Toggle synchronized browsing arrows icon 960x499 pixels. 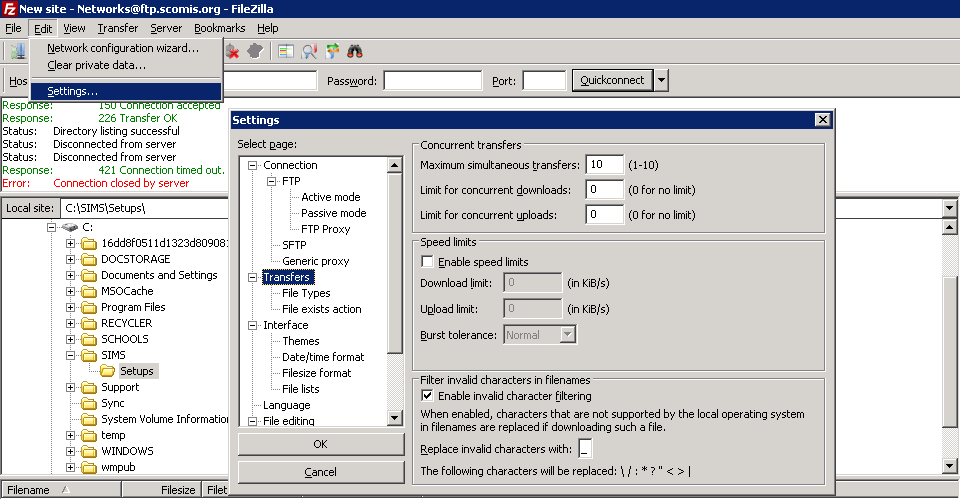[332, 51]
